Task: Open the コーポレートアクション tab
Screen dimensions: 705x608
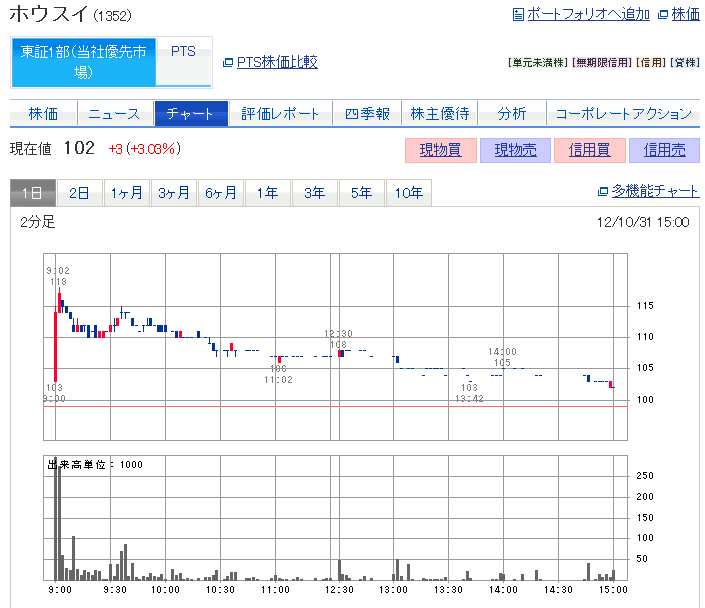Action: point(623,114)
